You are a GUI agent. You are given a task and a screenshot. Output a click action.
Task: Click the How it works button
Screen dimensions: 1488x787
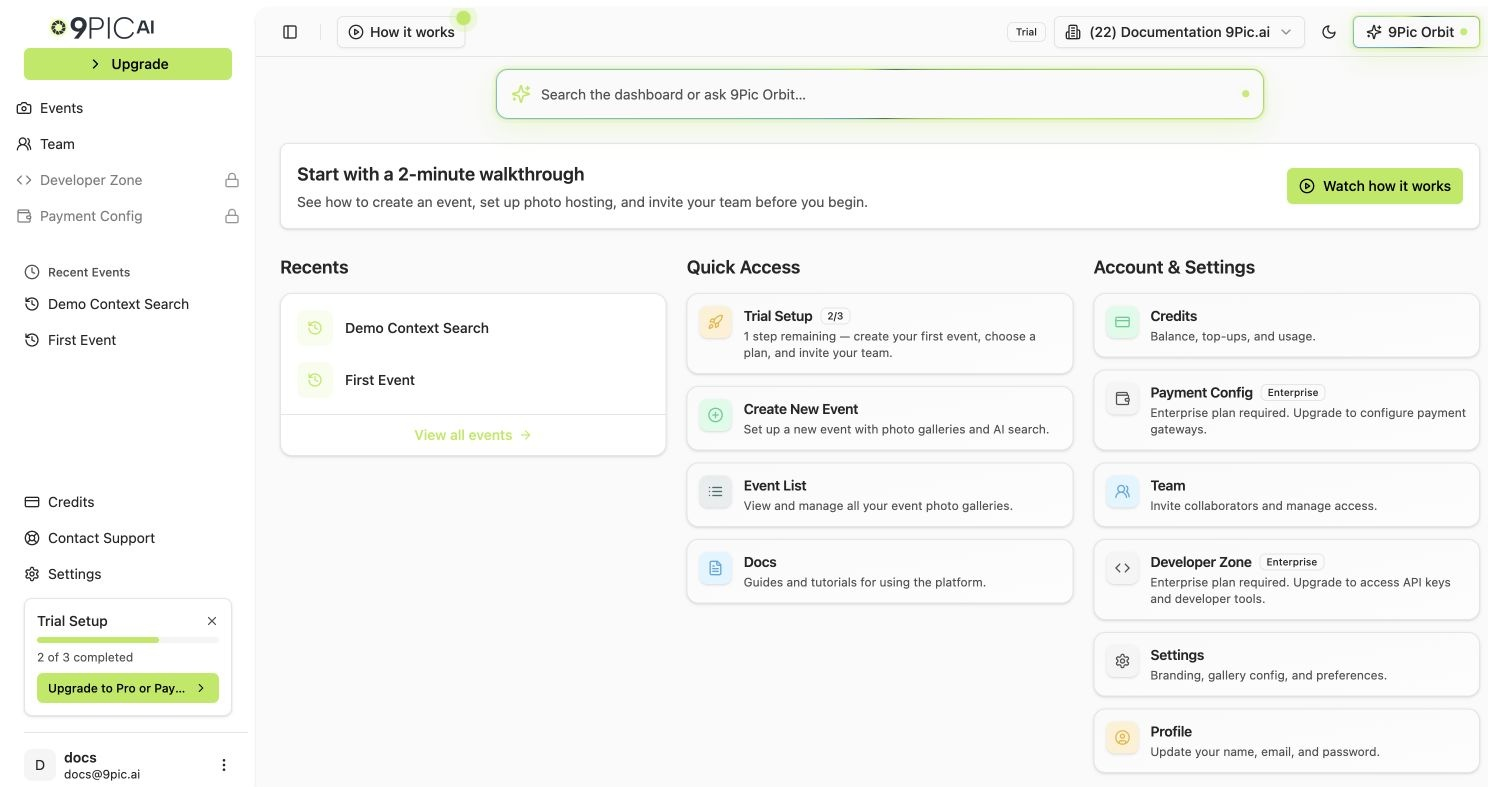click(x=401, y=32)
